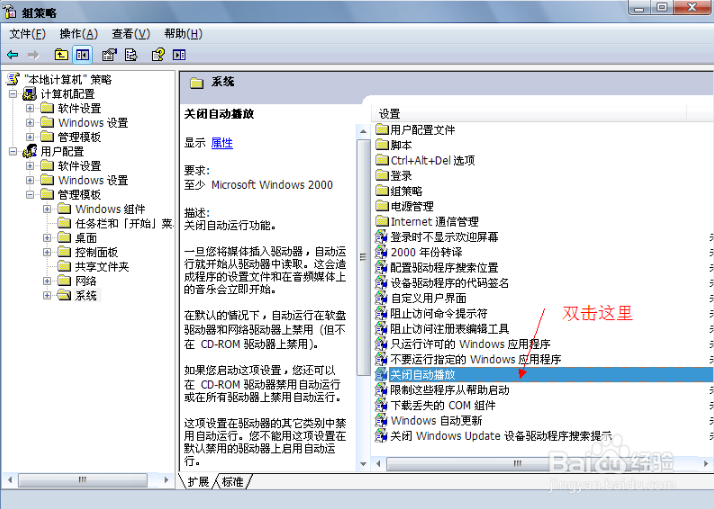
Task: Expand the 桌面 tree node
Action: [x=48, y=238]
